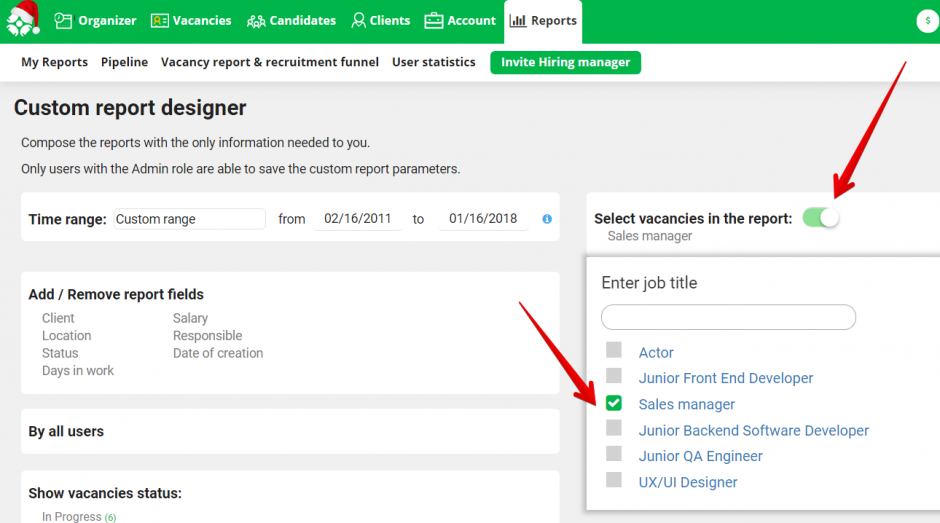Switch to the Pipeline tab
The image size is (940, 523).
coord(124,62)
